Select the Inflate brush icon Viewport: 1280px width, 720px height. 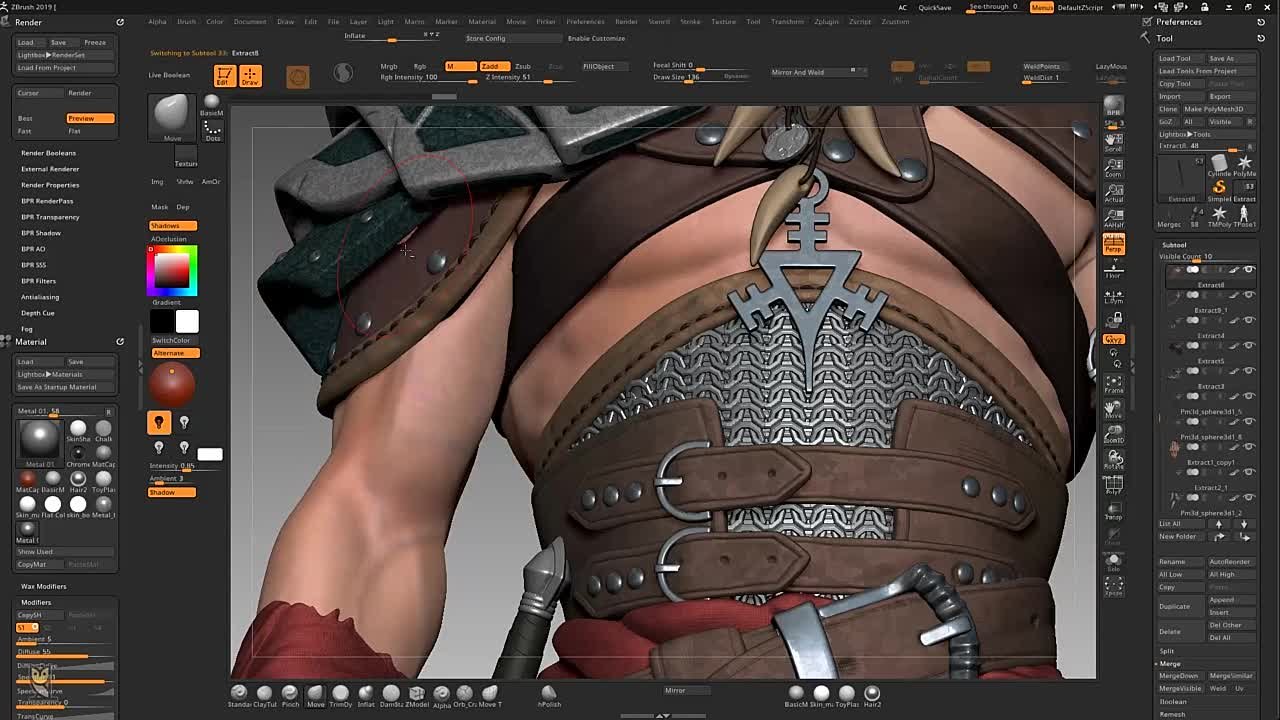[365, 694]
